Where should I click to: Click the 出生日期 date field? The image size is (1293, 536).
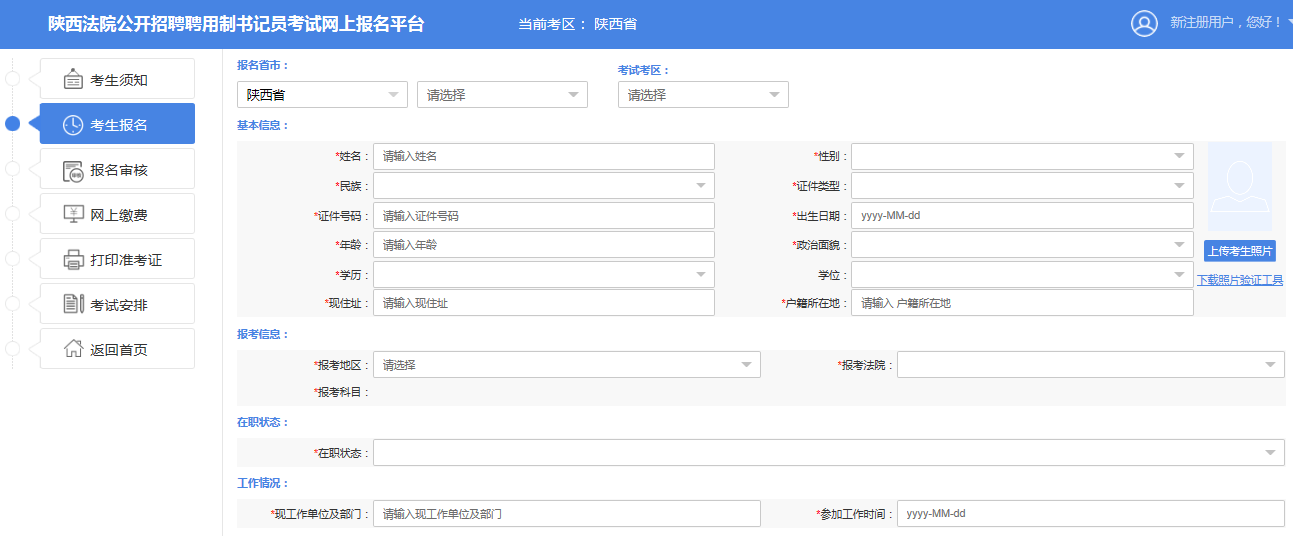click(x=1022, y=216)
